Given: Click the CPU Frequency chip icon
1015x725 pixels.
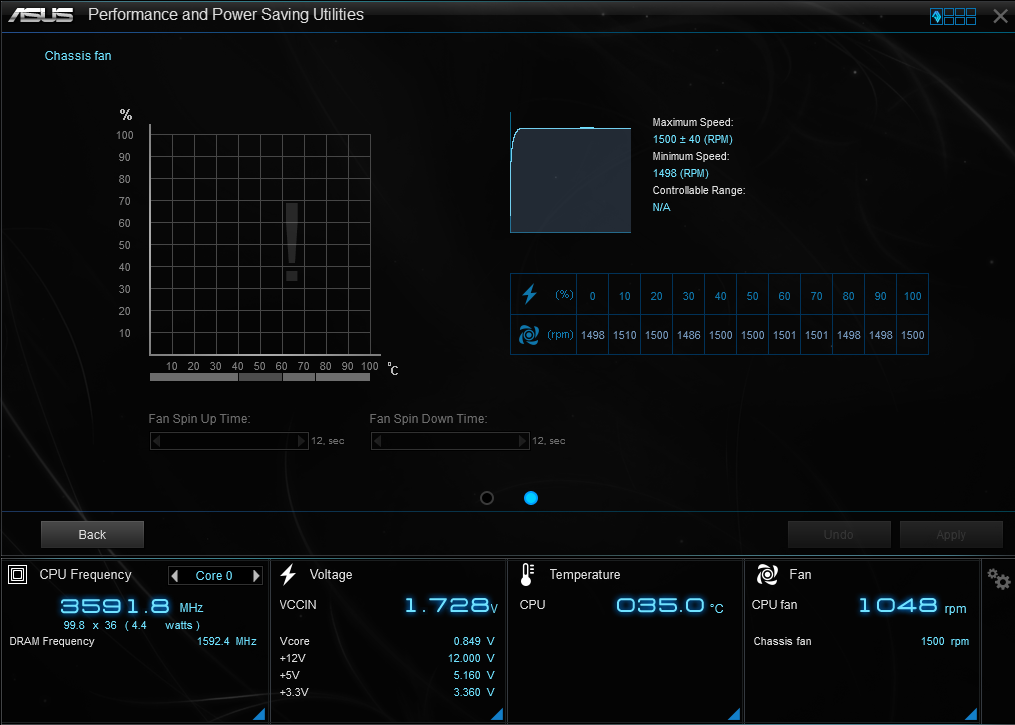Looking at the screenshot, I should [x=17, y=574].
